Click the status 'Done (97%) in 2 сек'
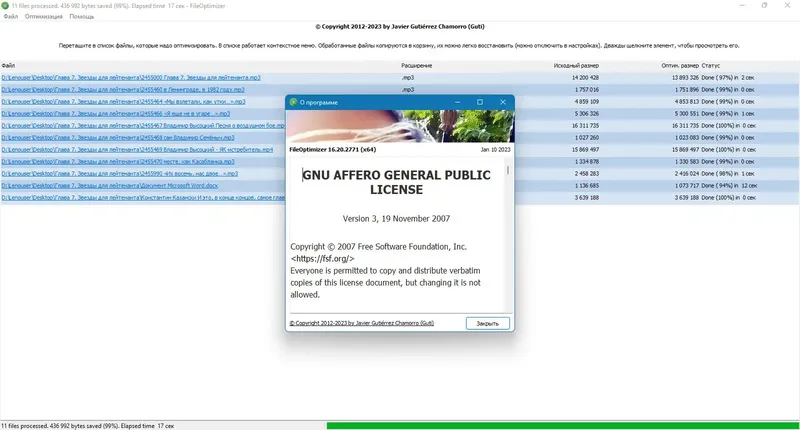Viewport: 800px width, 430px height. 728,78
